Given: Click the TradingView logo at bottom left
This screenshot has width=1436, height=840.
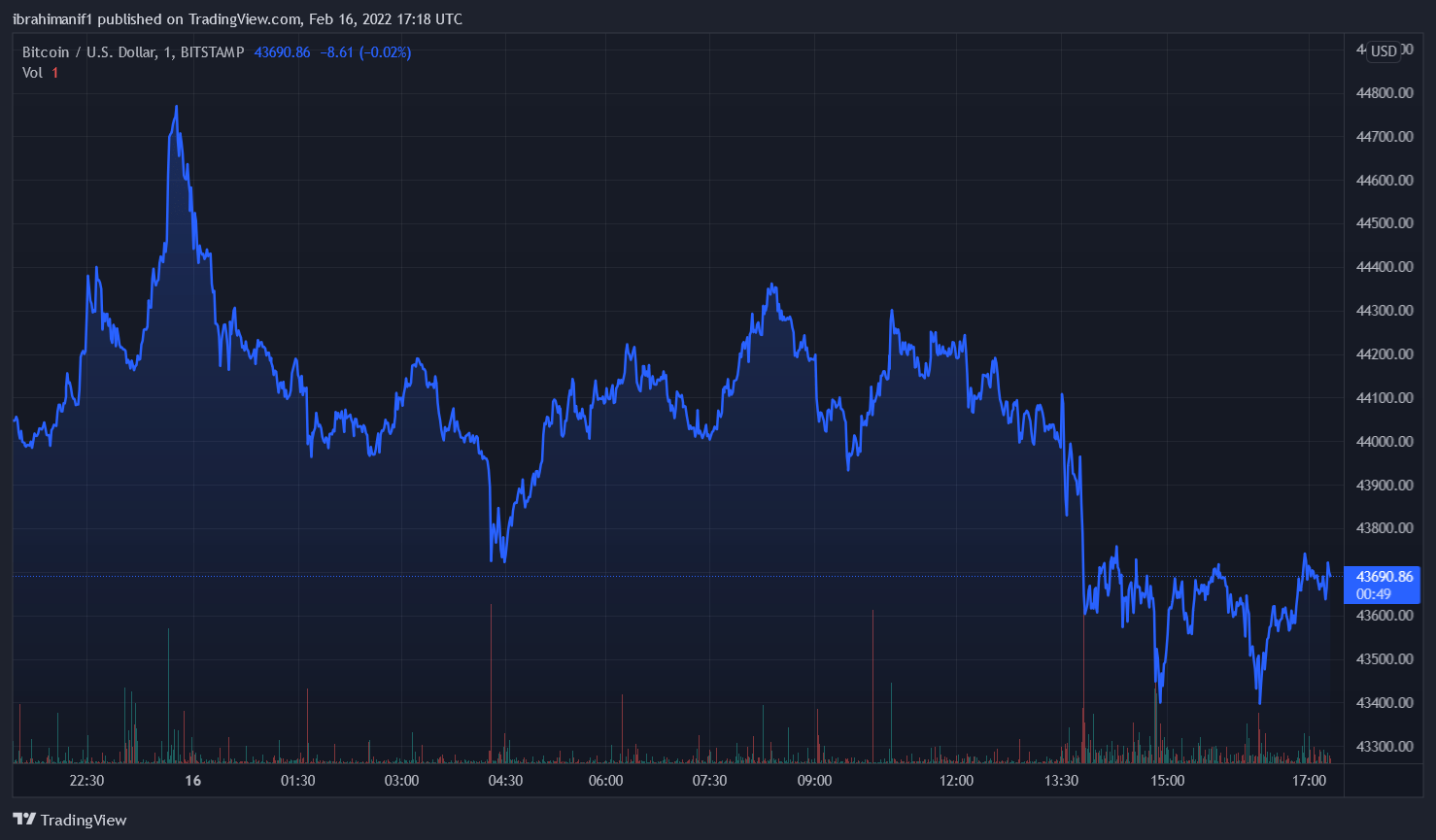Looking at the screenshot, I should click(70, 820).
